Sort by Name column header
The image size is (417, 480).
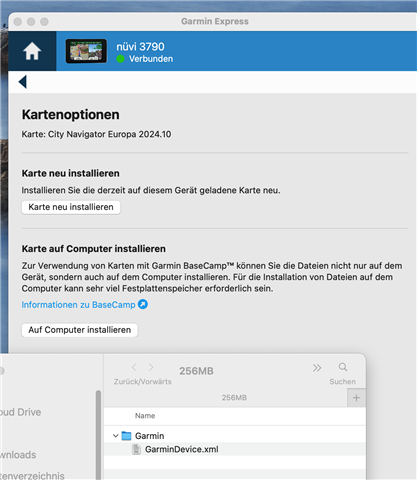coord(145,416)
